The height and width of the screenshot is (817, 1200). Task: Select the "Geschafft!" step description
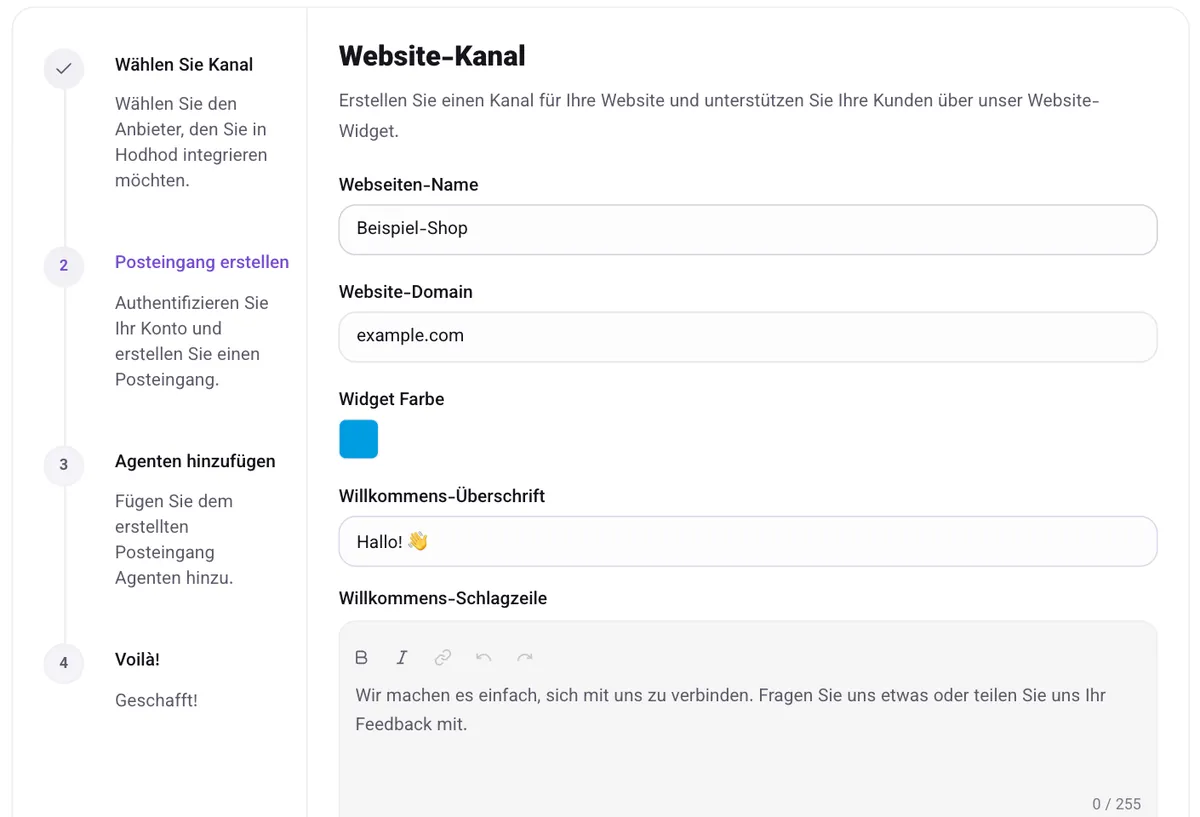[156, 700]
